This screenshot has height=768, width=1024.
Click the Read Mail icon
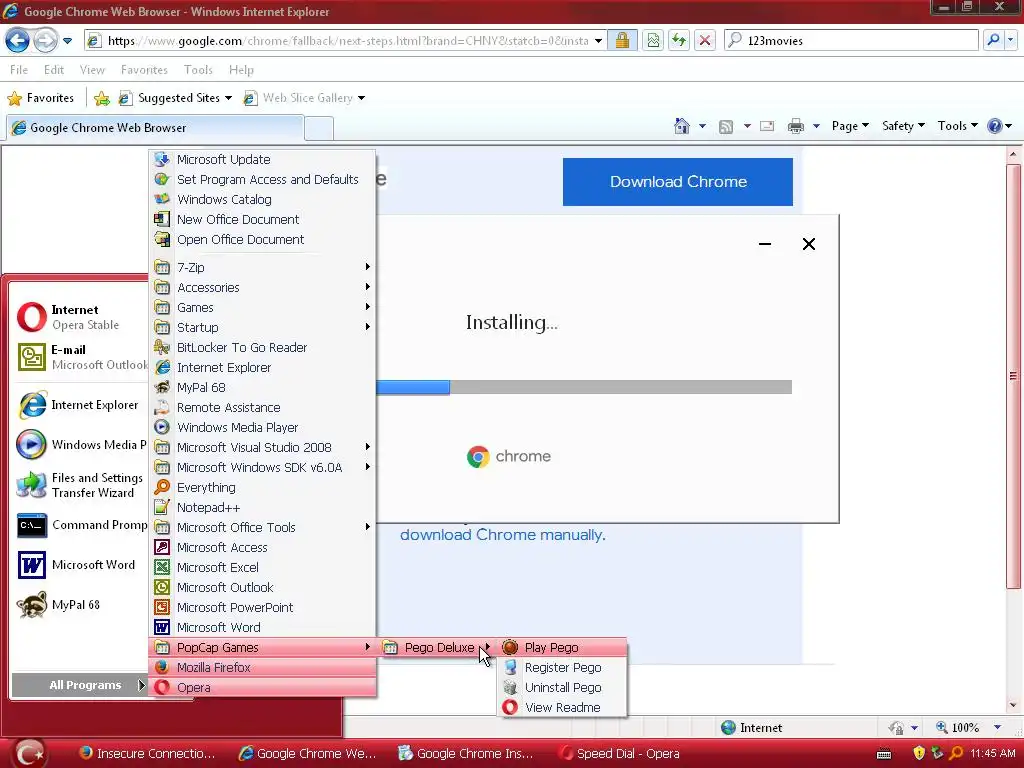tap(767, 126)
